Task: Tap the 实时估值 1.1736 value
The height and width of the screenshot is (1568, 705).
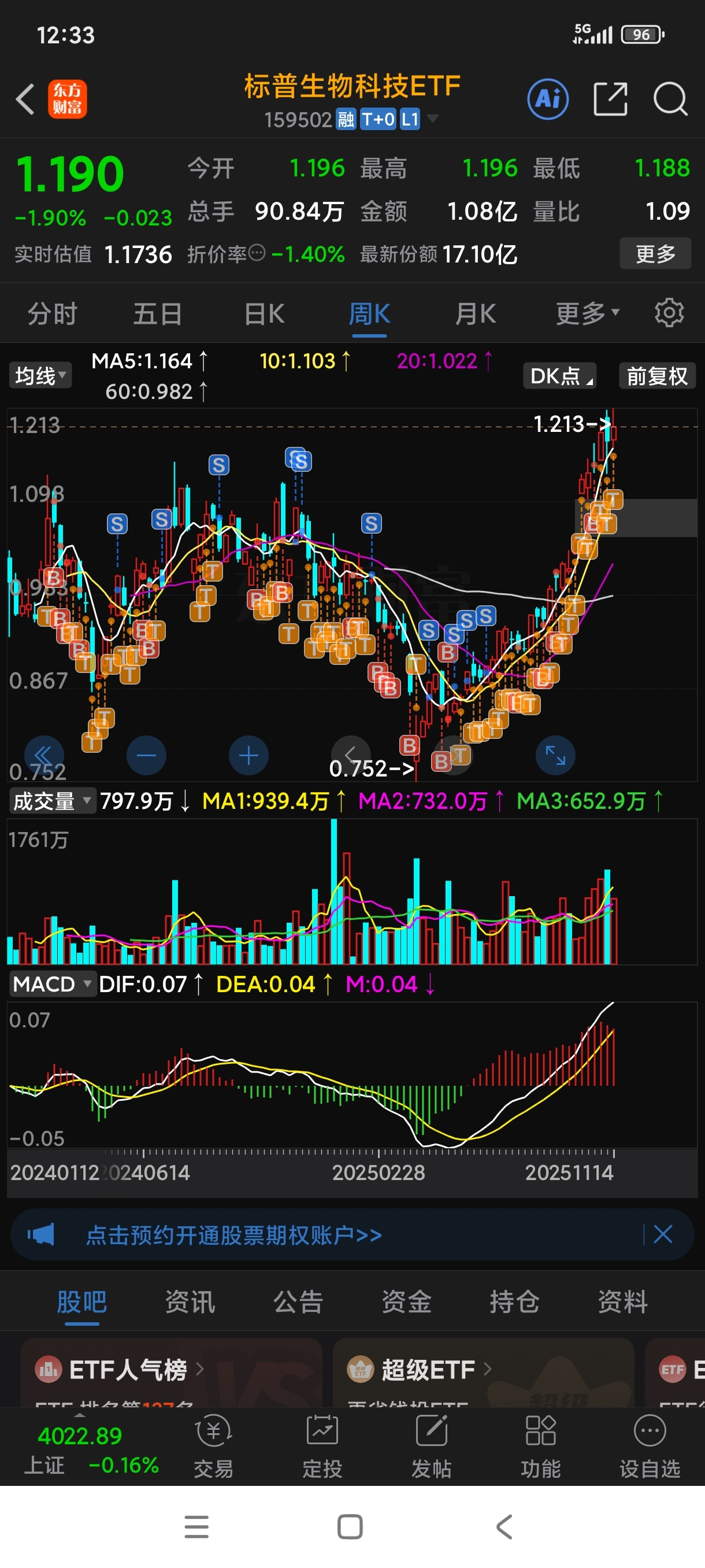Action: [138, 254]
